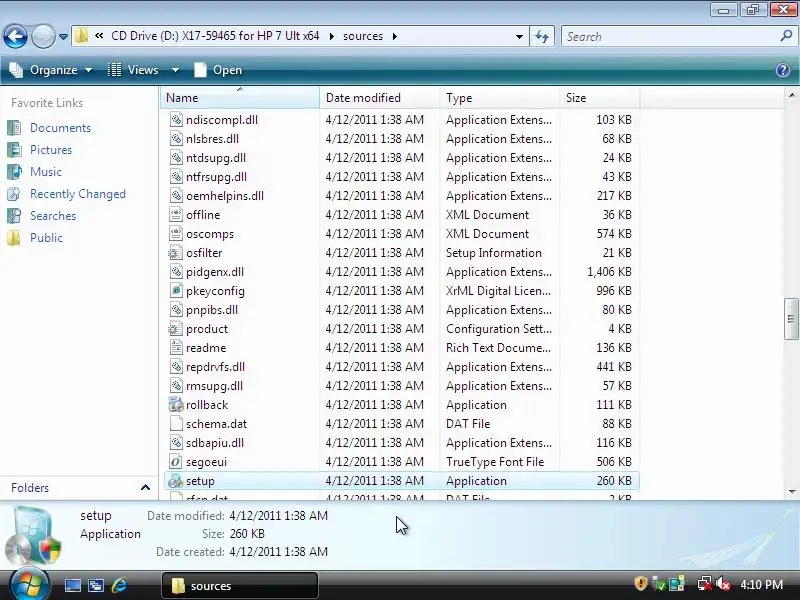This screenshot has height=600, width=800.
Task: Show hidden parent folders via double chevron
Action: tap(99, 36)
